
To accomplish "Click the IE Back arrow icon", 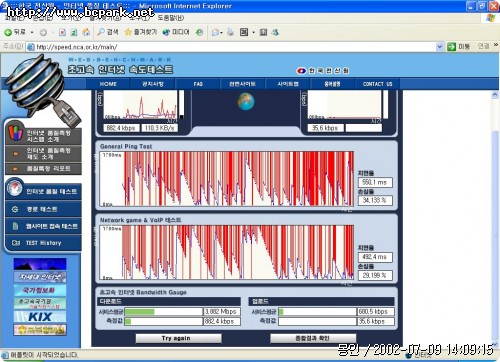I will point(8,32).
